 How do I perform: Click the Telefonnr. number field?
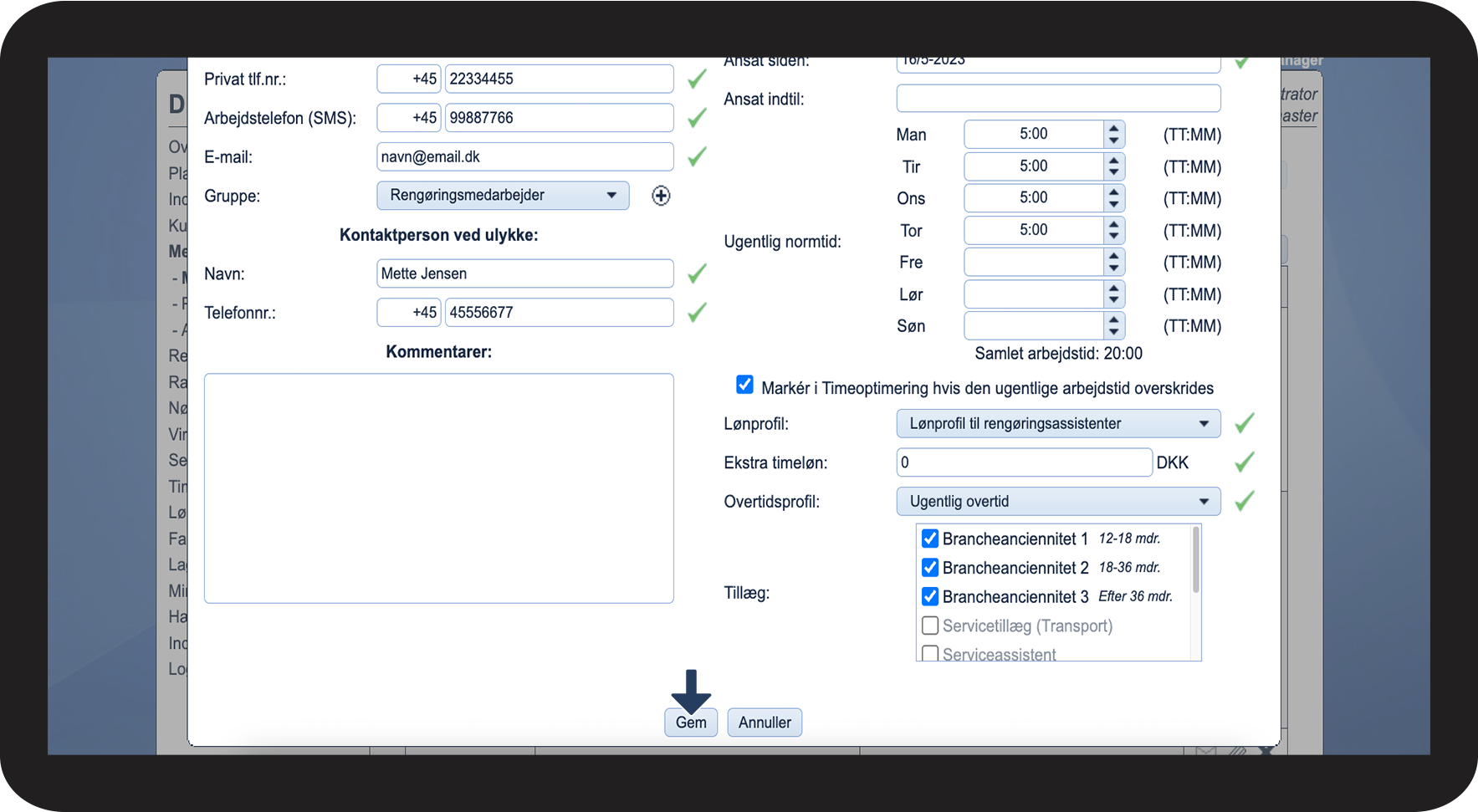[559, 313]
